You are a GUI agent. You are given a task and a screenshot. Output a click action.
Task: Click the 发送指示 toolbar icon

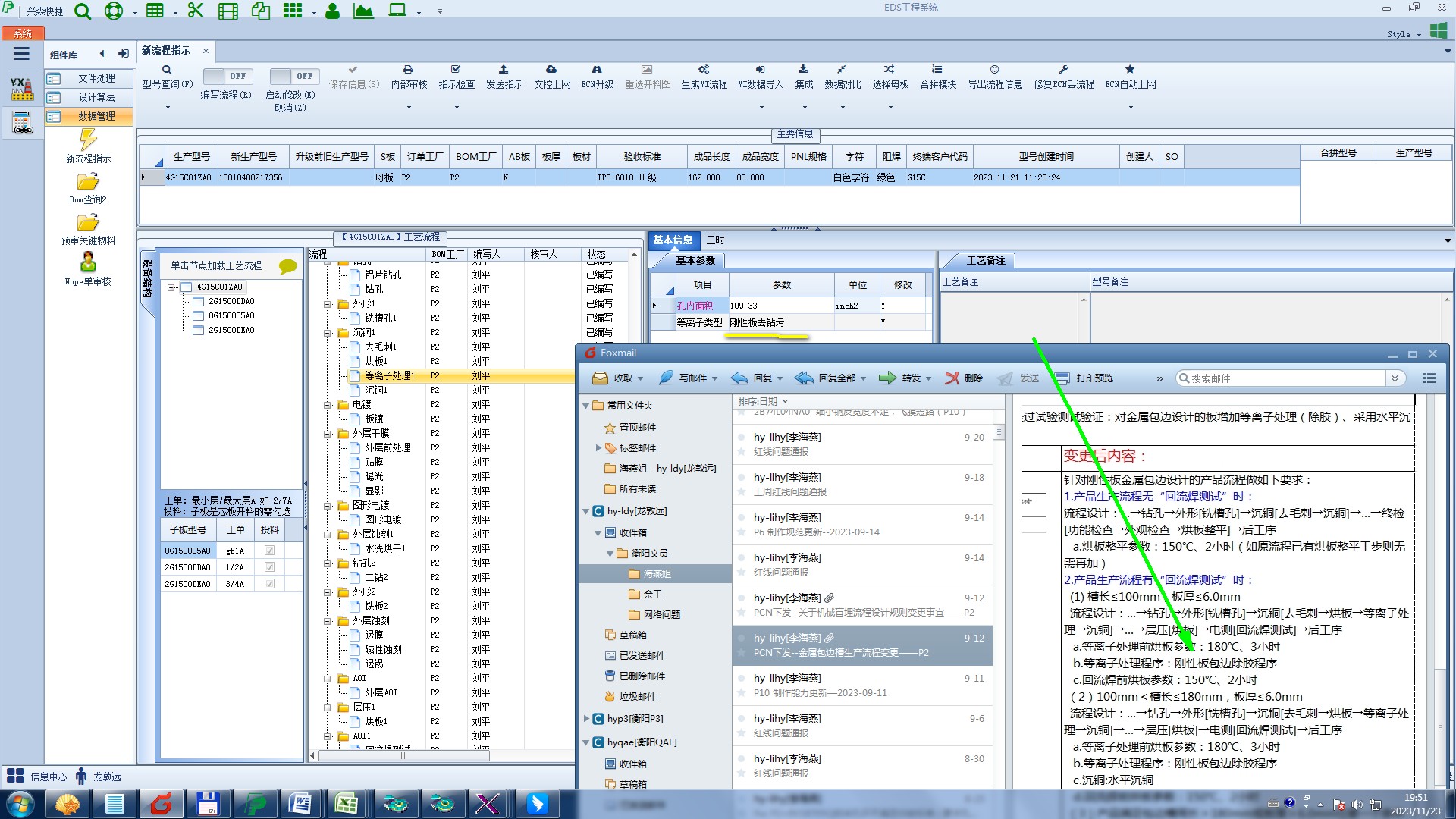coord(504,70)
